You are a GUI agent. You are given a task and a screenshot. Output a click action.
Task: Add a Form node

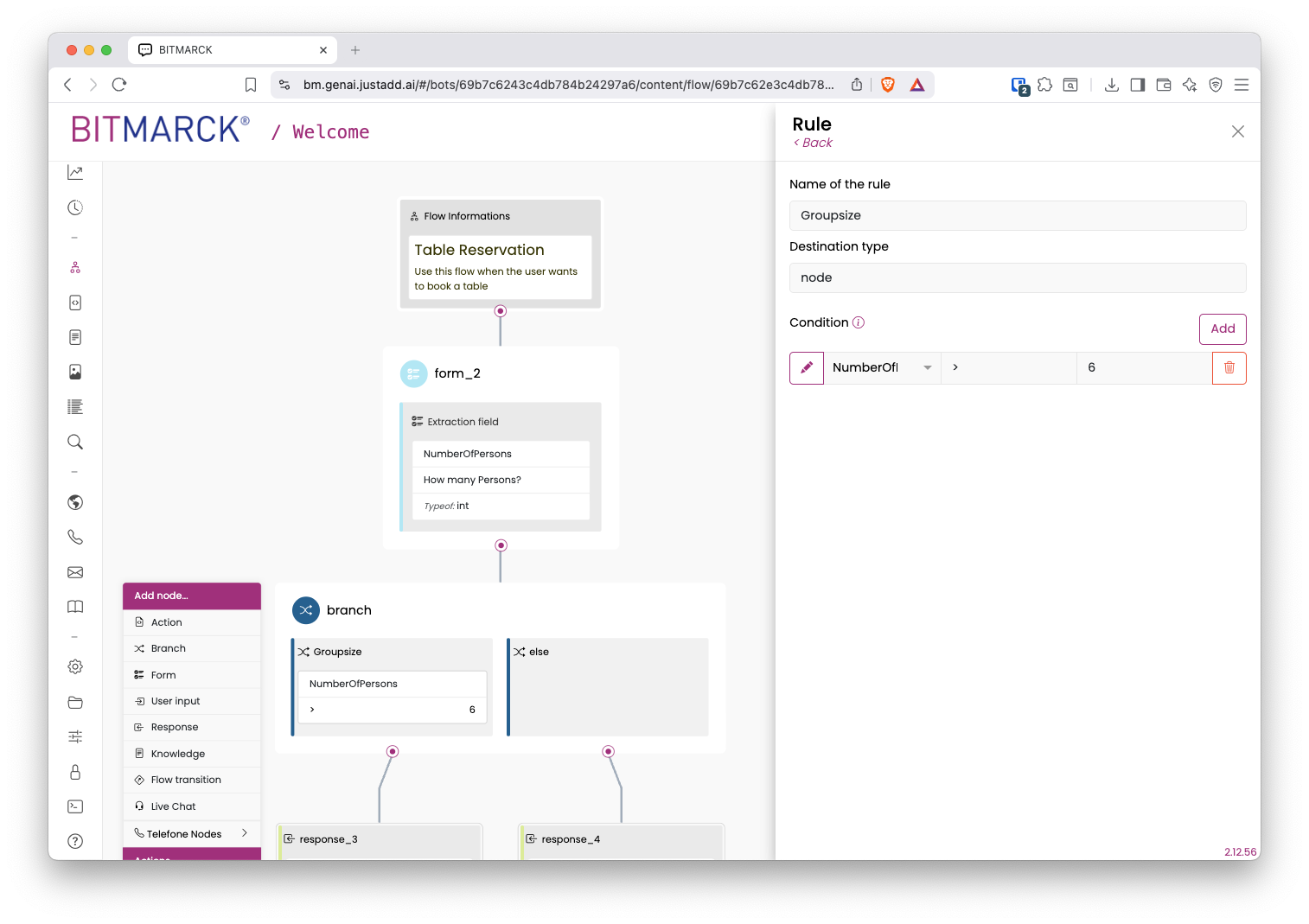point(192,675)
